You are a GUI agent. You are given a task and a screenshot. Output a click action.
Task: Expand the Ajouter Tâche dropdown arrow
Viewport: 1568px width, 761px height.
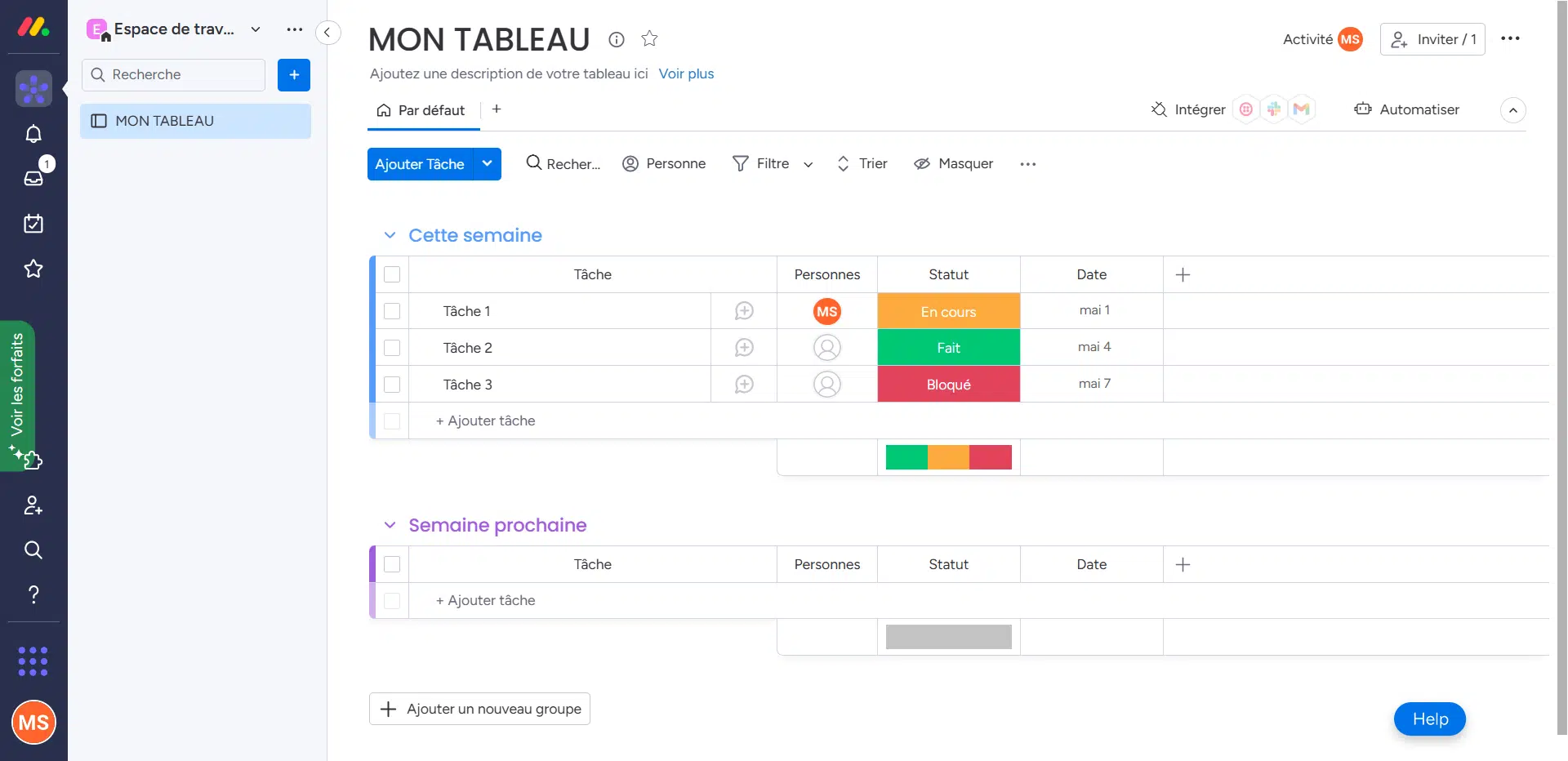pos(487,164)
